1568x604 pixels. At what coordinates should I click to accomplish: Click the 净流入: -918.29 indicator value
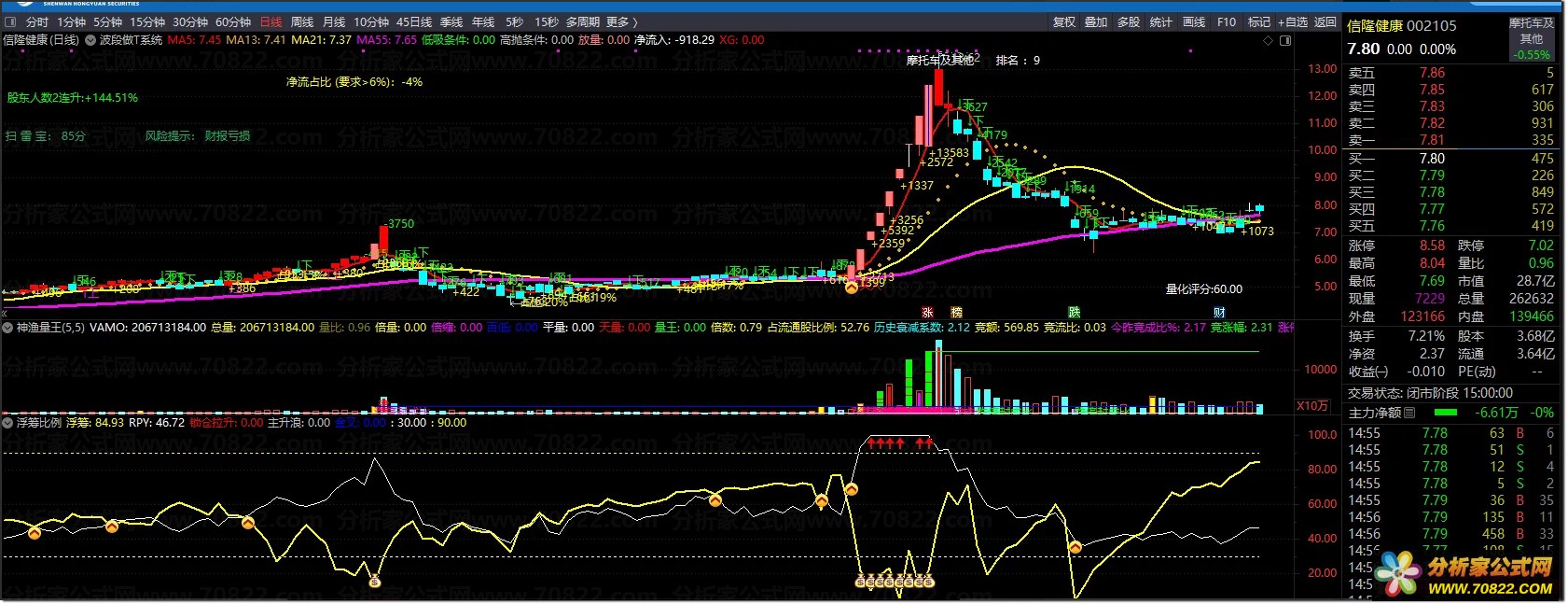[x=674, y=40]
